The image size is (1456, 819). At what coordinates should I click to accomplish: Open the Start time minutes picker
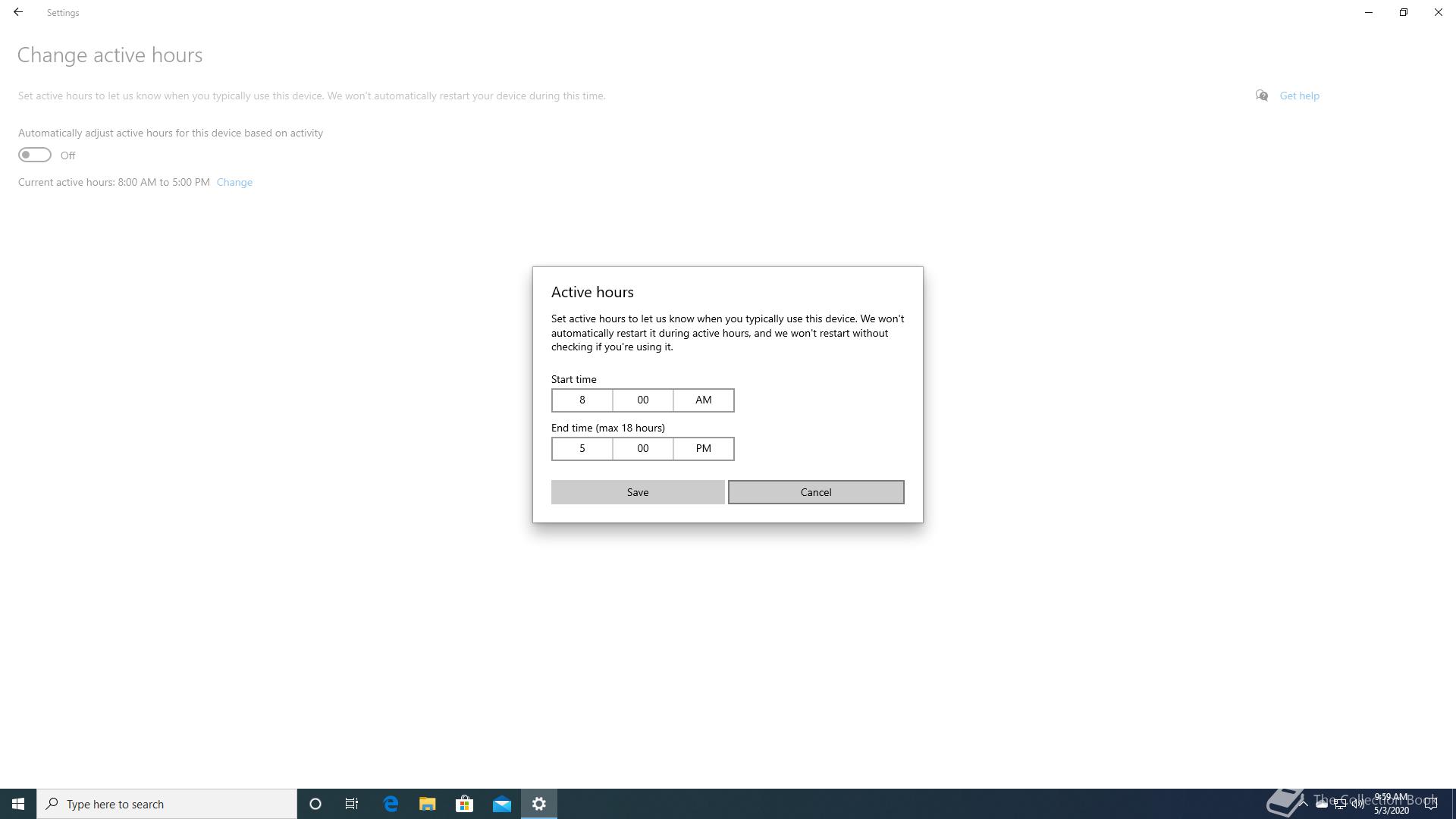643,400
